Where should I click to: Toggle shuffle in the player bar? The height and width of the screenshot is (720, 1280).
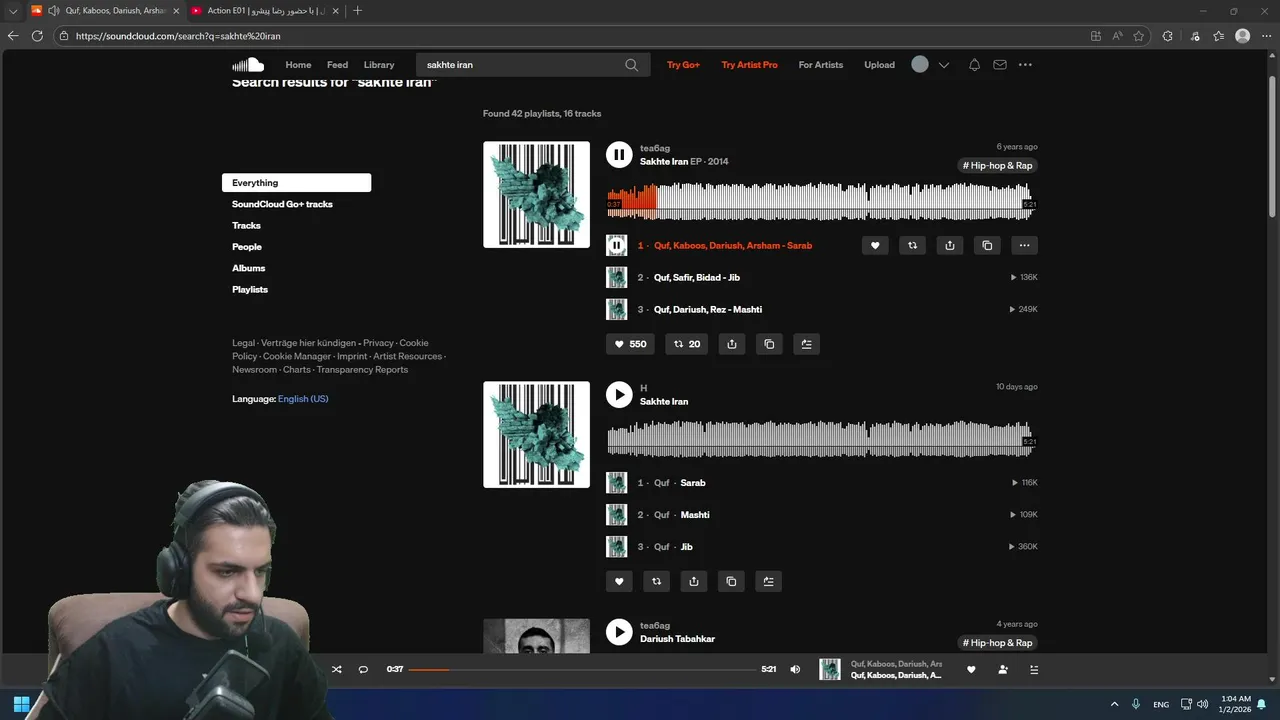[x=336, y=669]
